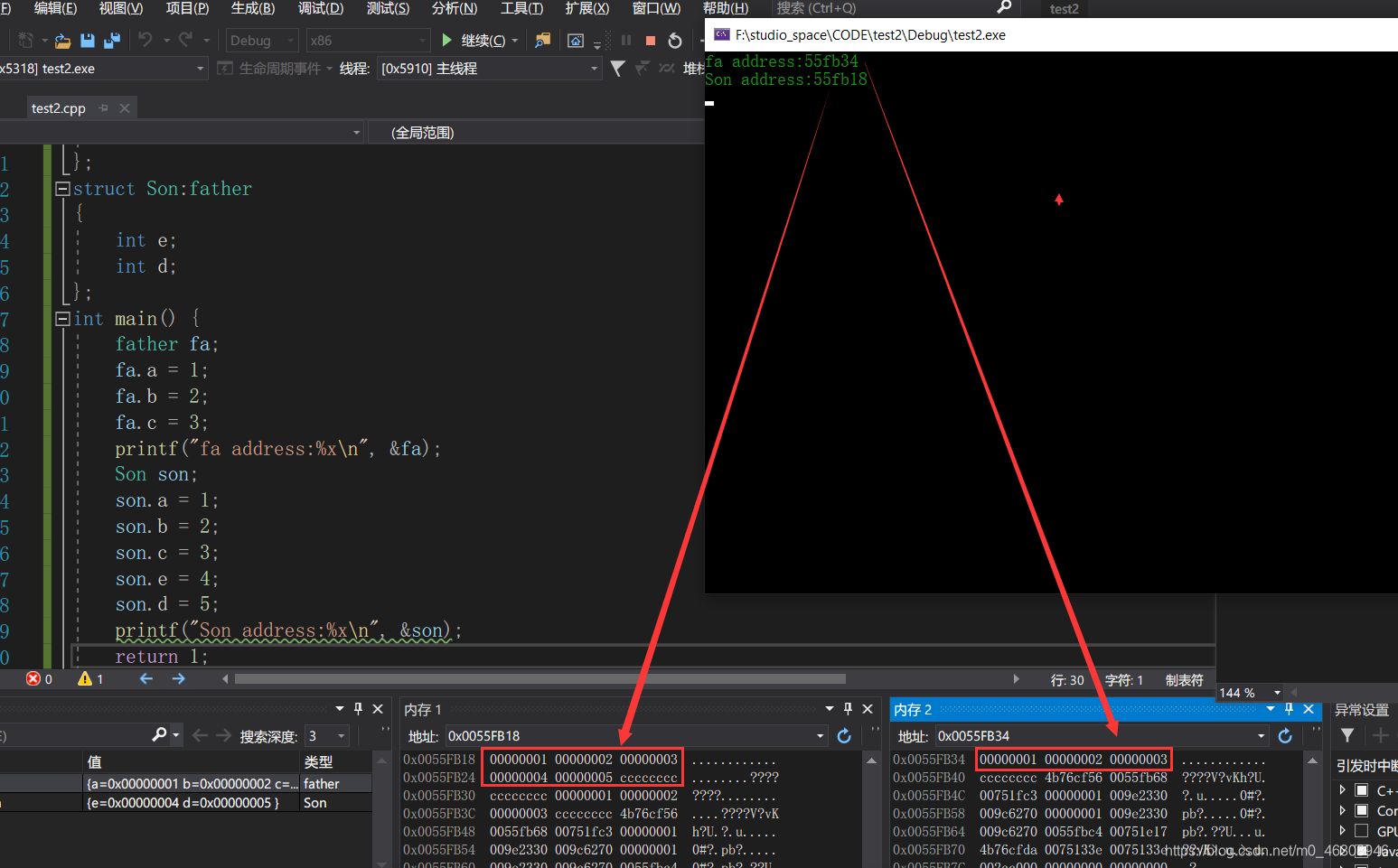
Task: Click the Save icon in toolbar
Action: click(88, 41)
